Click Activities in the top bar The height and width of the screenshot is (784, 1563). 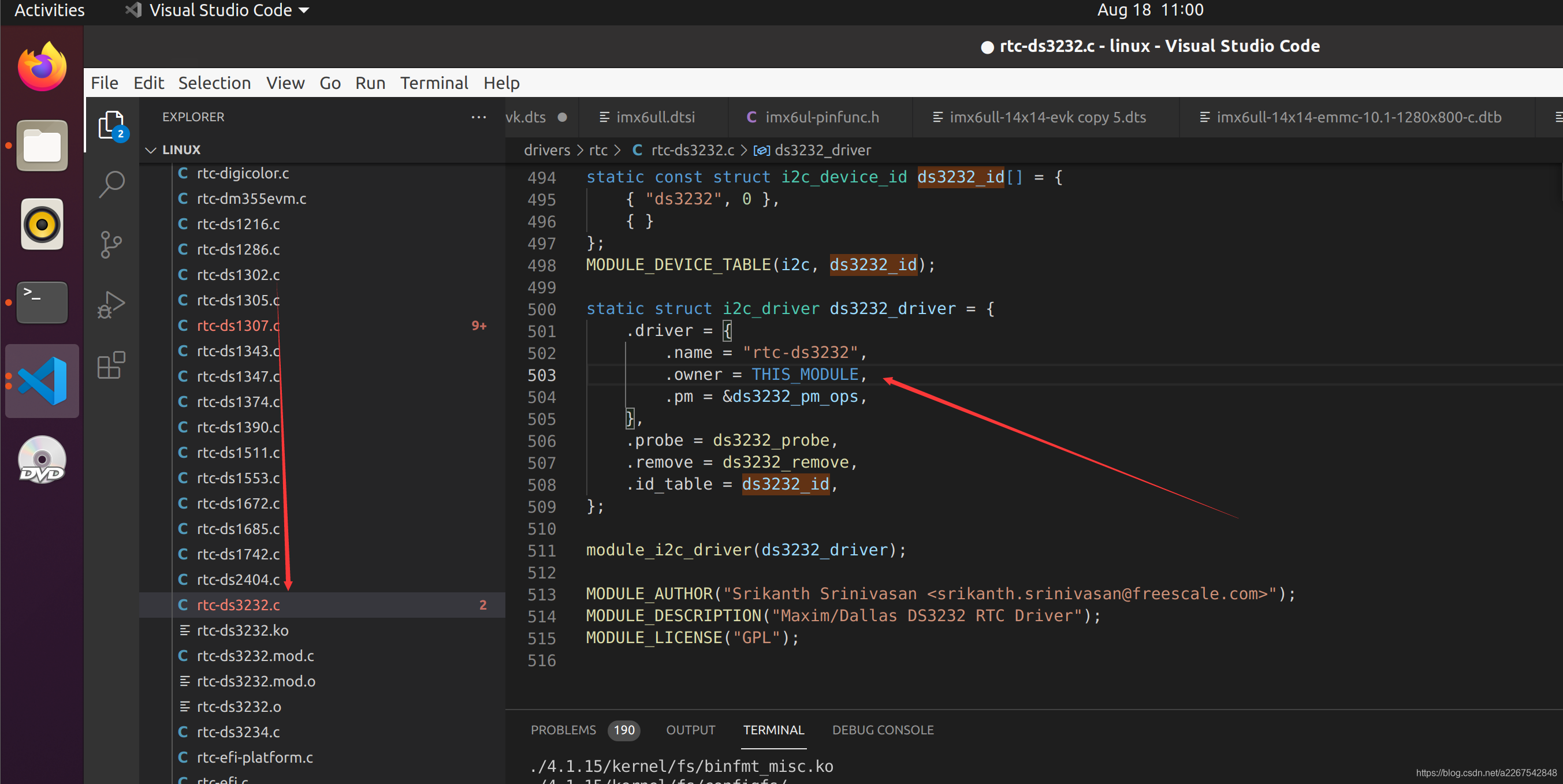click(49, 10)
